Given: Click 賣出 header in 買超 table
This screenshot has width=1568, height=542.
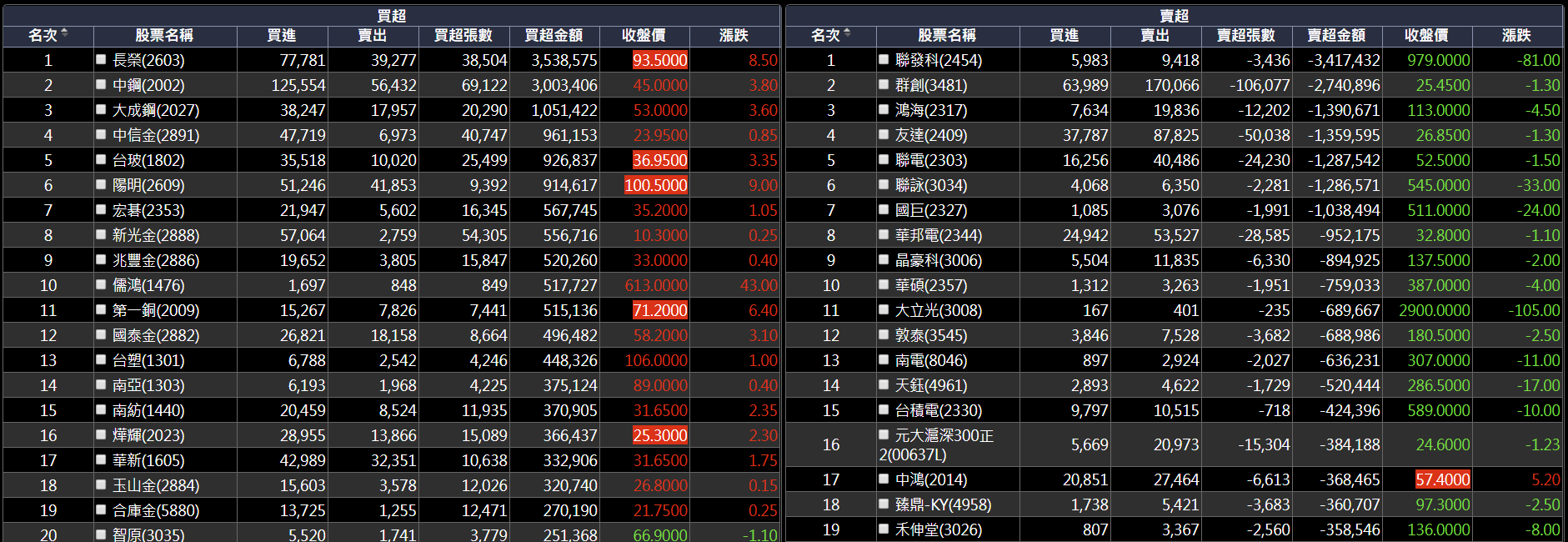Looking at the screenshot, I should point(373,35).
